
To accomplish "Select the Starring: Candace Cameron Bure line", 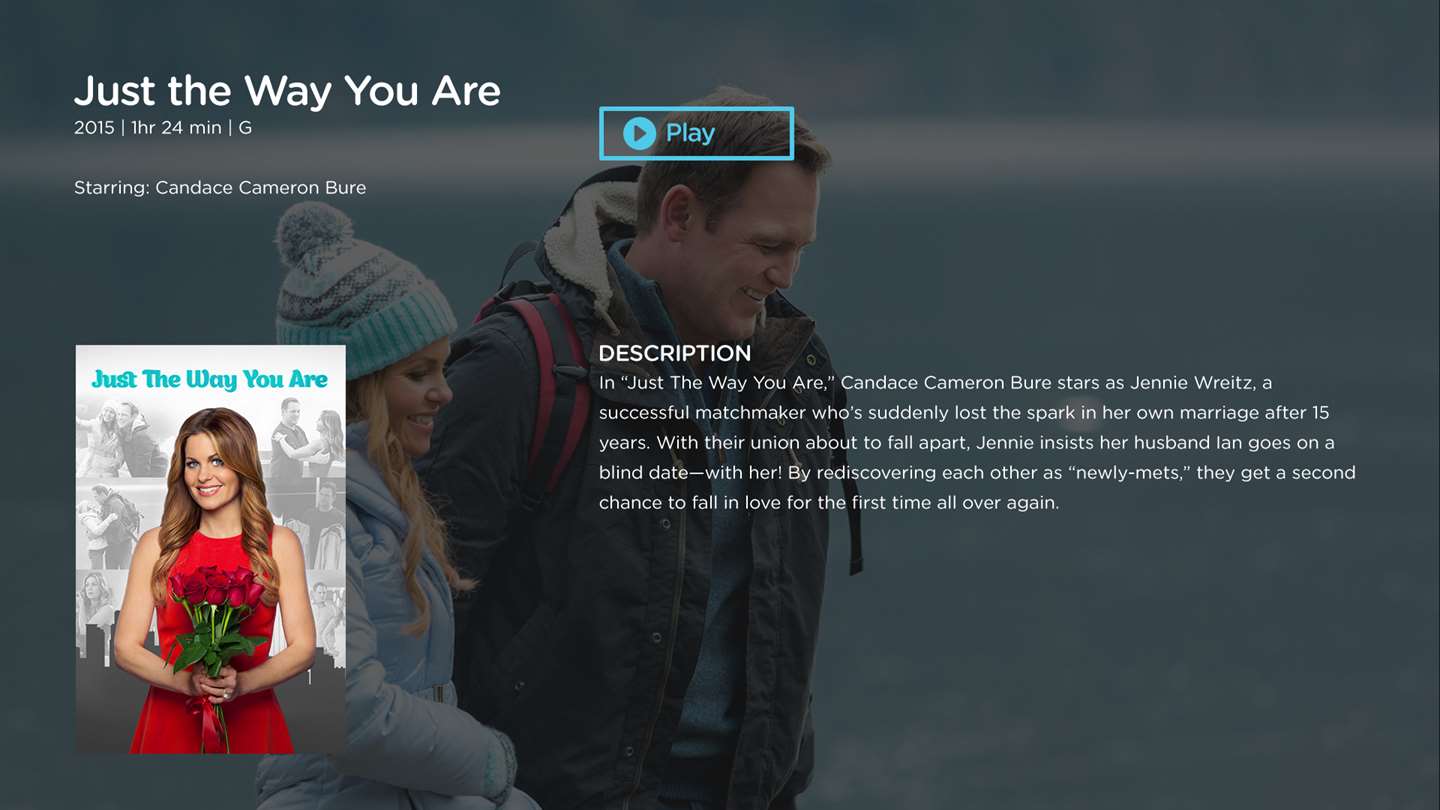I will 220,188.
